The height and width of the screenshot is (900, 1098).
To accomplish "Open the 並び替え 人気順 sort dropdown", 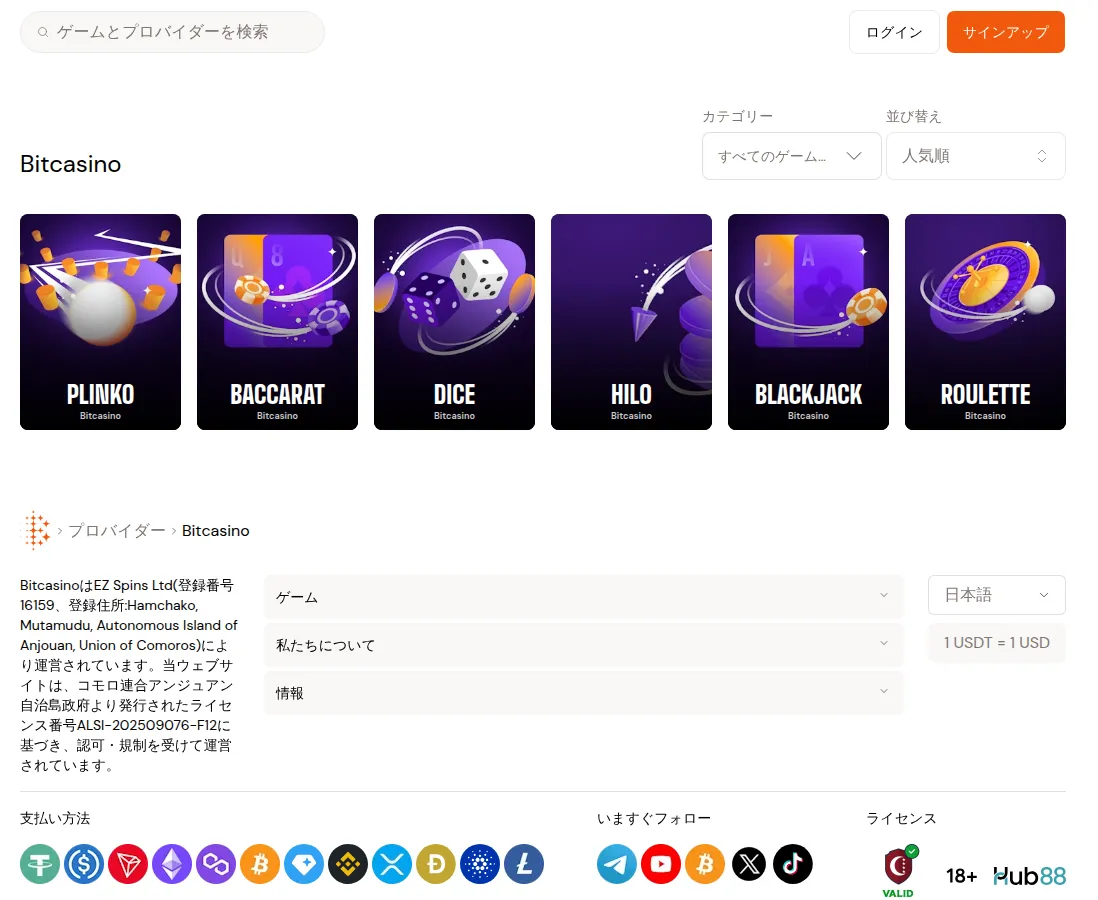I will (x=975, y=156).
